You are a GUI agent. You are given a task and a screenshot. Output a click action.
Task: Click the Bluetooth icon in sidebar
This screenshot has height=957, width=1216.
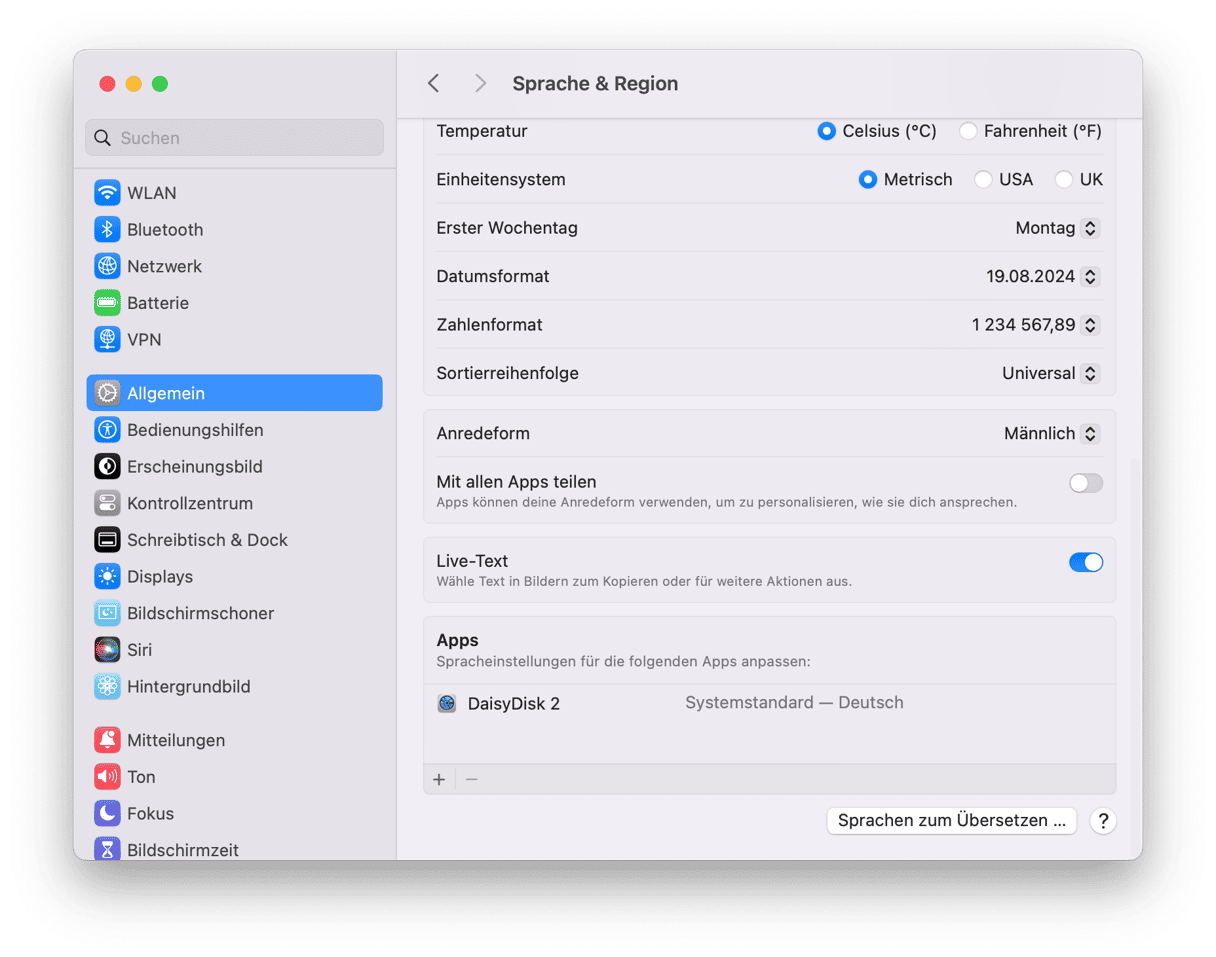pos(107,230)
